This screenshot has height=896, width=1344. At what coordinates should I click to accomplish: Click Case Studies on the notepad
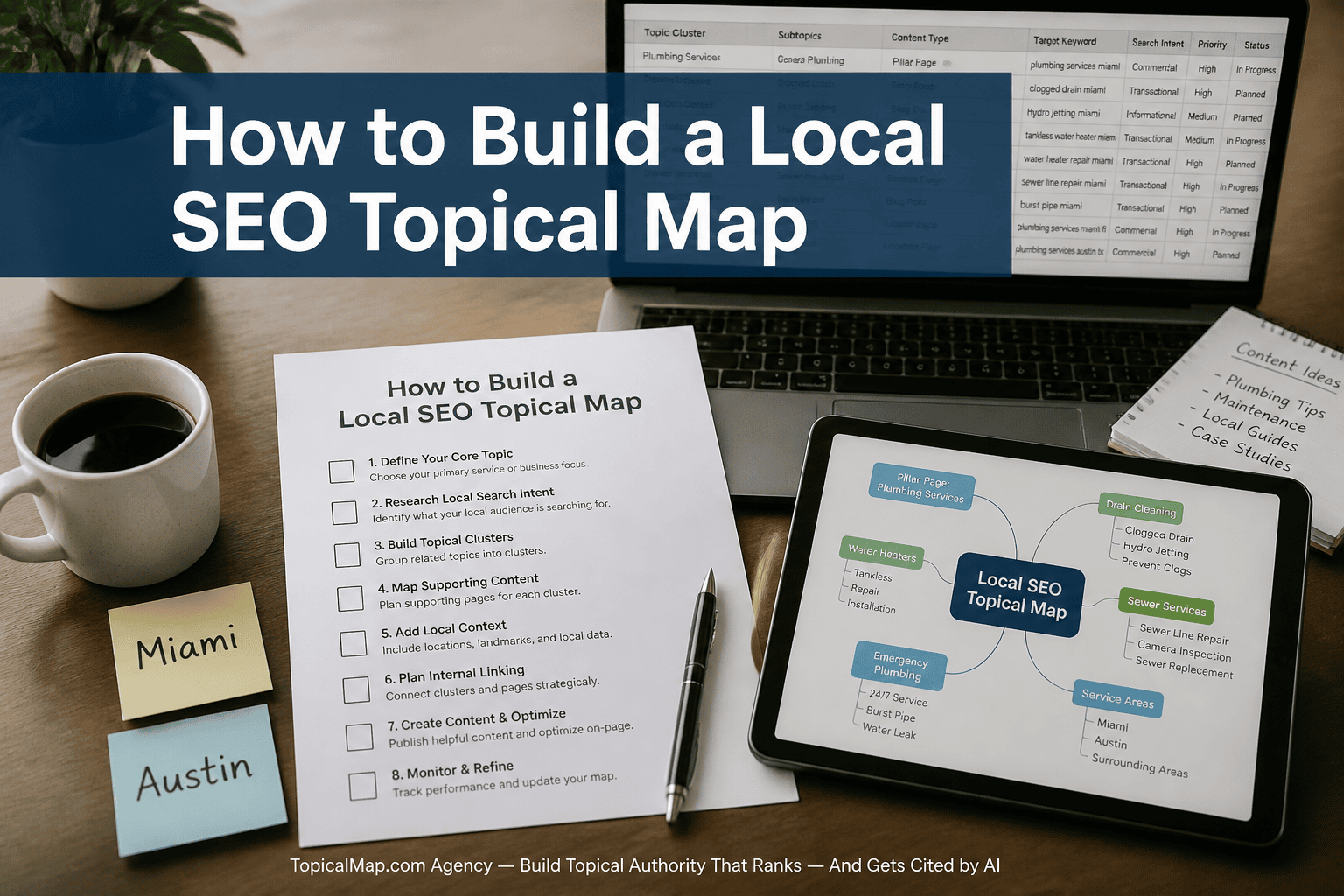point(1241,449)
